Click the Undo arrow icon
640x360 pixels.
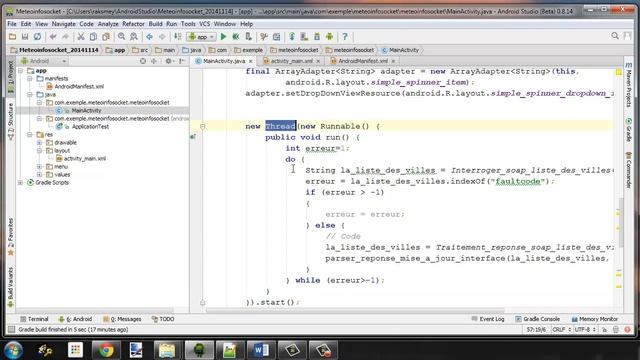tap(53, 37)
